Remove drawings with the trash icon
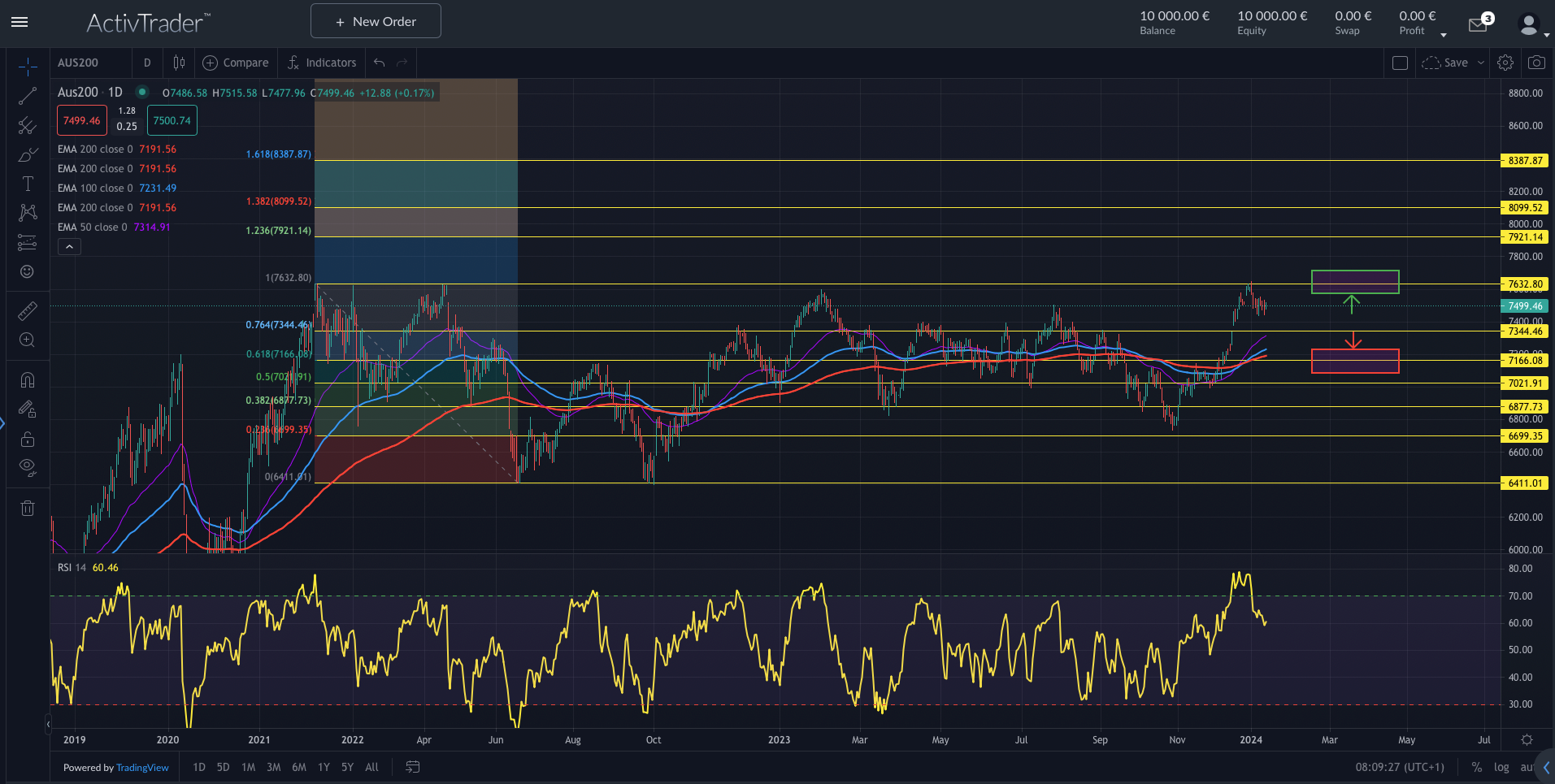The height and width of the screenshot is (784, 1555). click(x=27, y=509)
